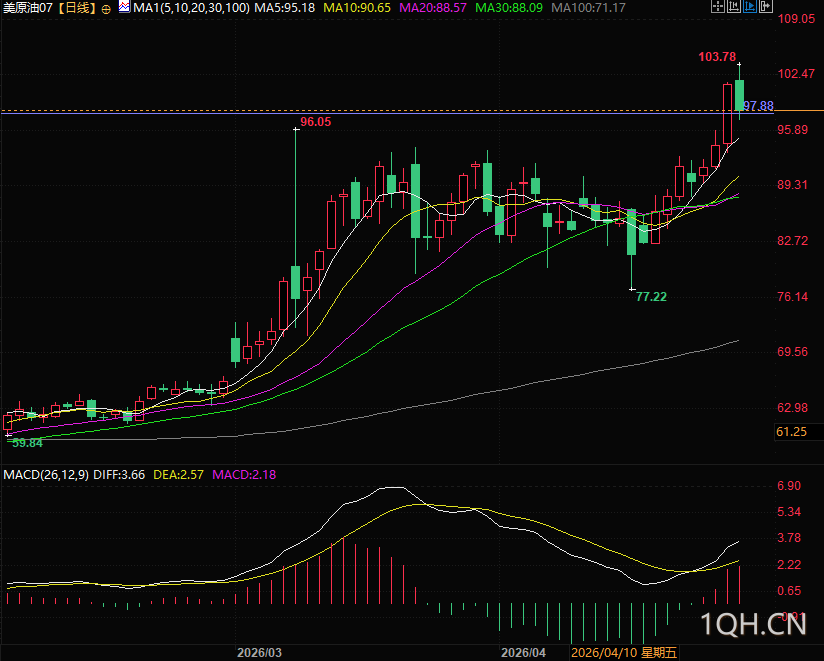The width and height of the screenshot is (824, 661).
Task: Click the 1QH.CN watermark link
Action: click(x=754, y=625)
